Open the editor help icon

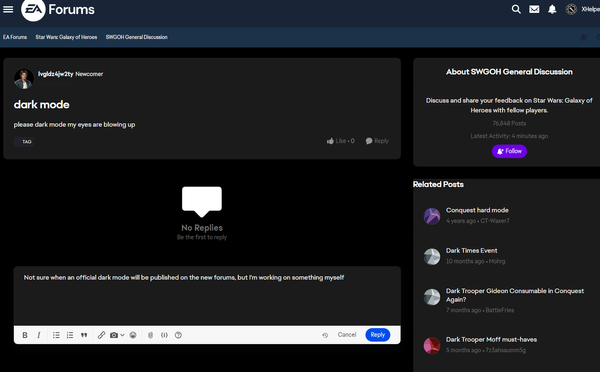(178, 335)
